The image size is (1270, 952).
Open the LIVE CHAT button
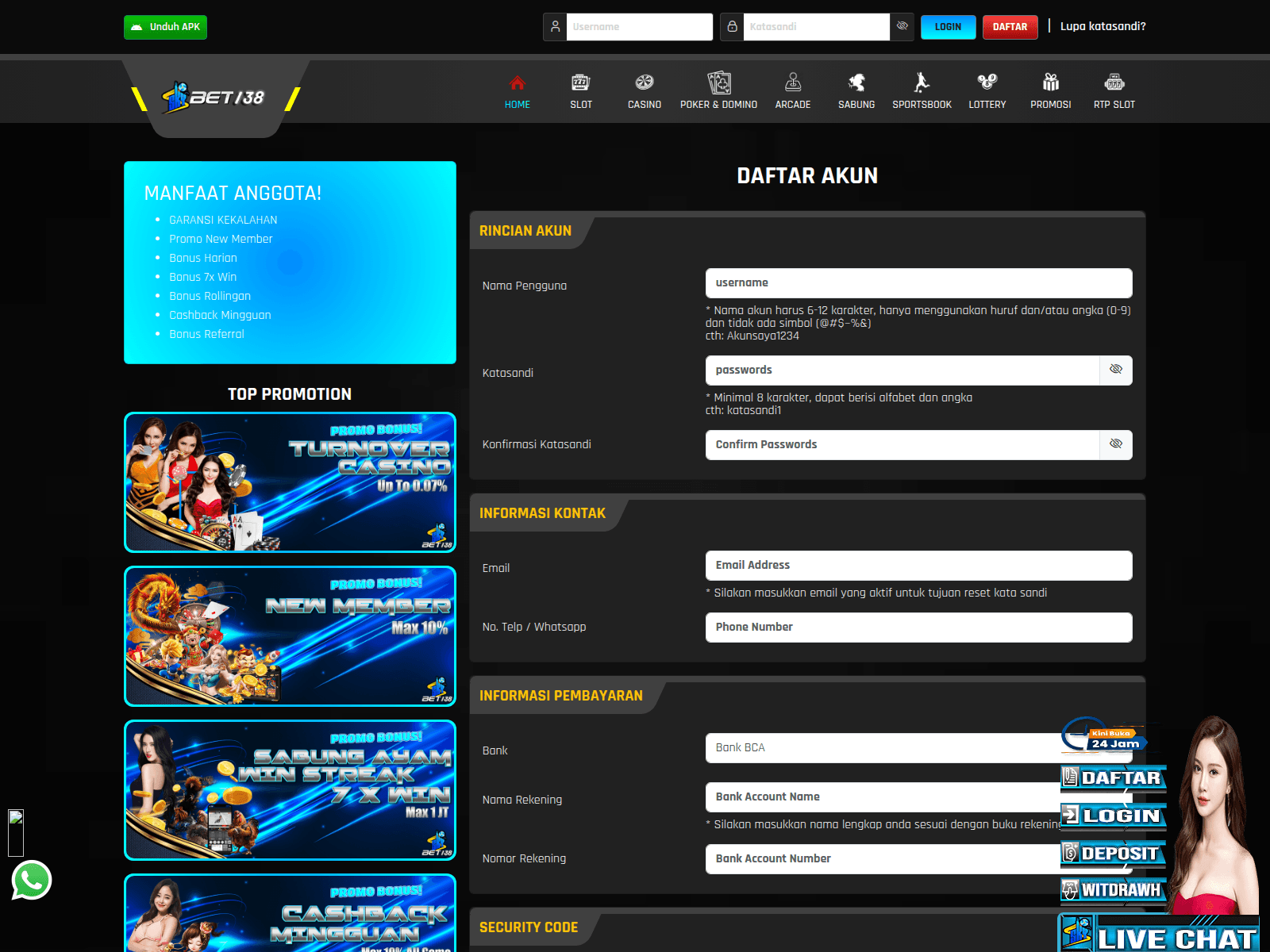tap(1159, 935)
